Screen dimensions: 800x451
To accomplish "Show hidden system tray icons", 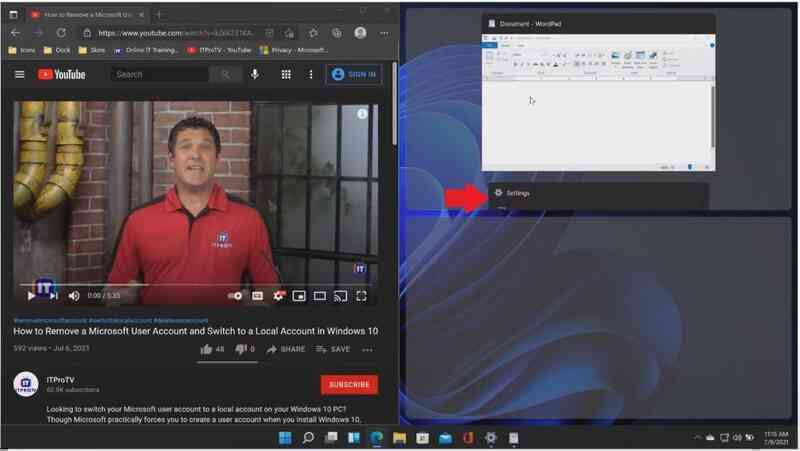I will (696, 438).
